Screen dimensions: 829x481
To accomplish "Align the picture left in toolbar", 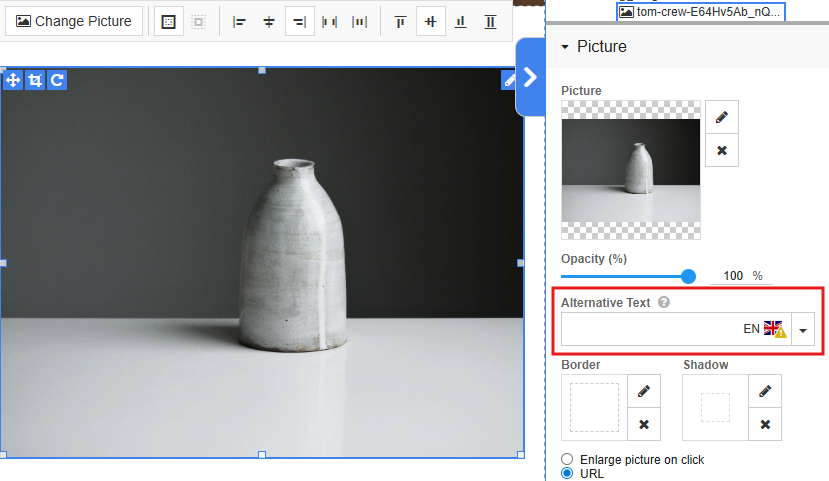I will tap(239, 21).
